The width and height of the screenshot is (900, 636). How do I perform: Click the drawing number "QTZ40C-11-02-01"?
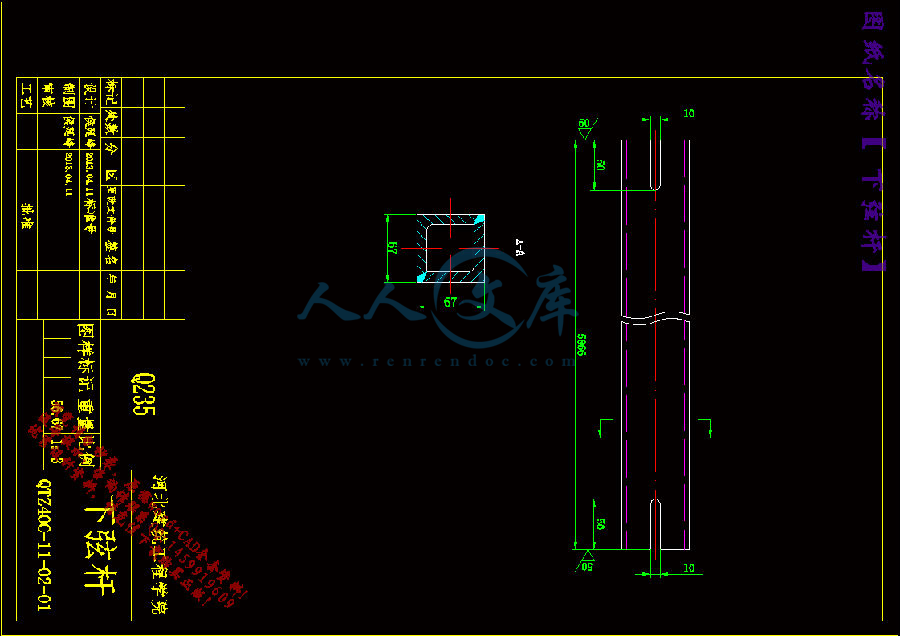pos(45,545)
